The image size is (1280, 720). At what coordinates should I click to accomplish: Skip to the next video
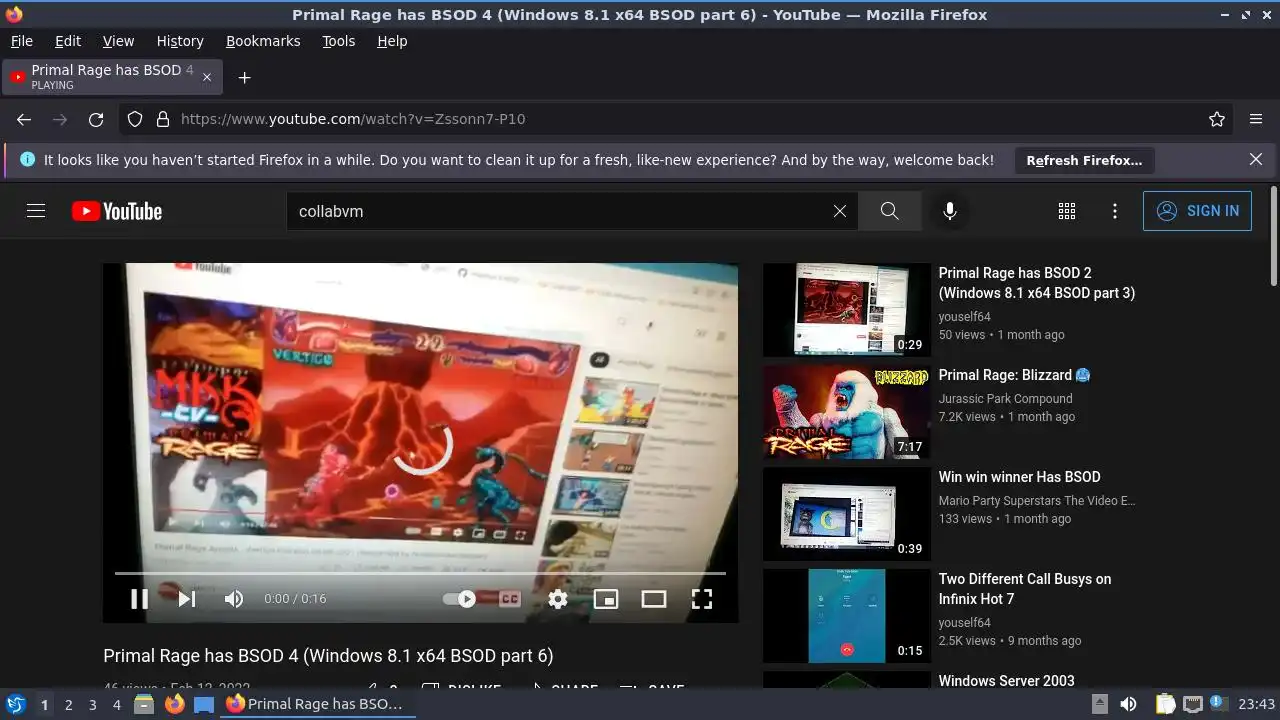coord(187,599)
